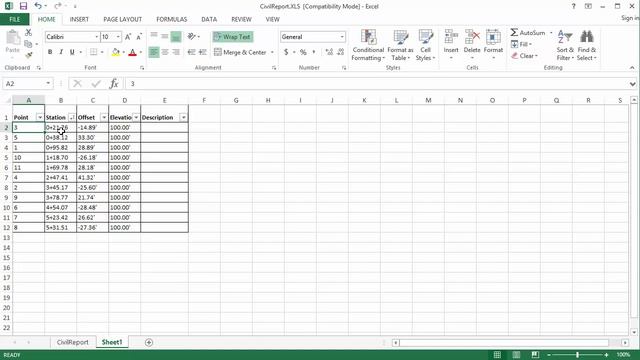640x360 pixels.
Task: Expand Merge & Center options arrow
Action: (x=272, y=52)
